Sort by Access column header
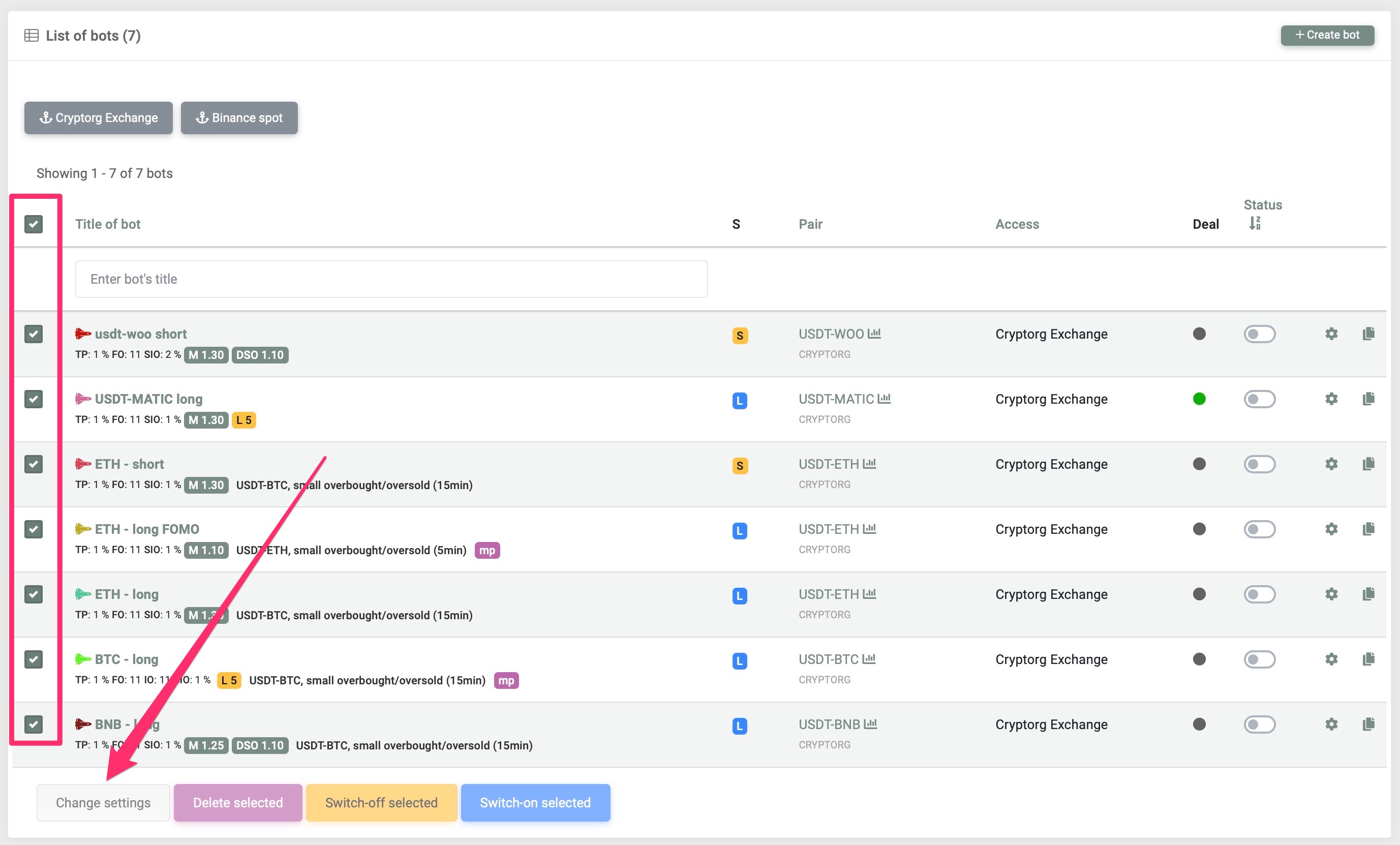 click(1017, 224)
